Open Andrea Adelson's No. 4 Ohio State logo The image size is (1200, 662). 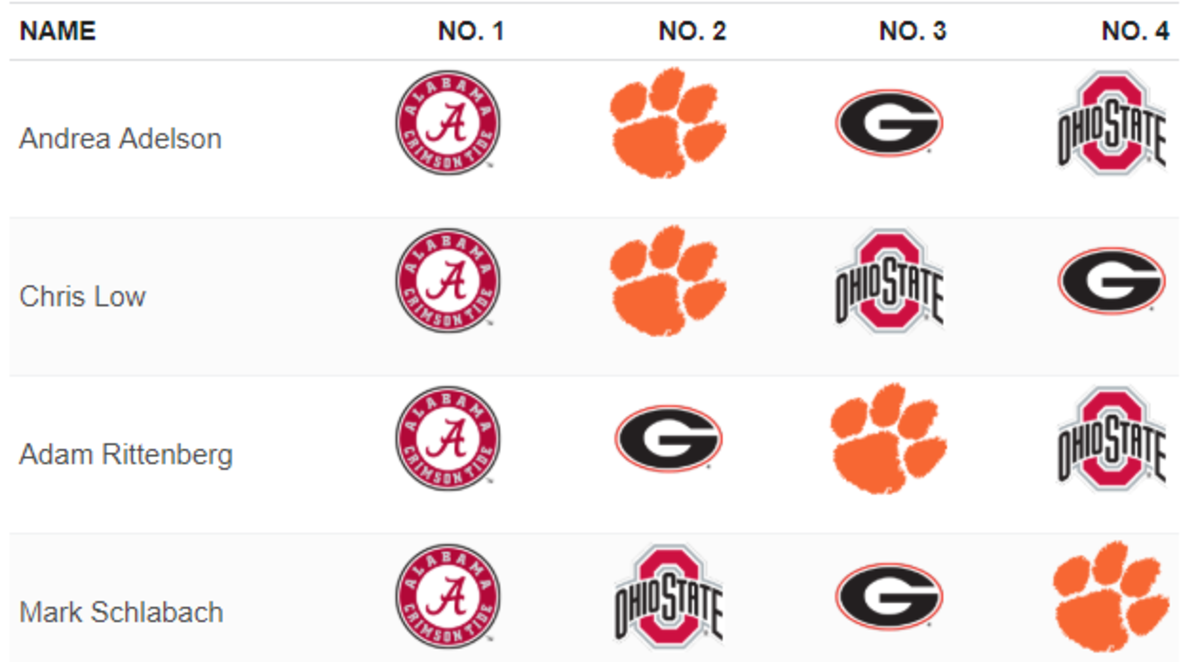1112,123
